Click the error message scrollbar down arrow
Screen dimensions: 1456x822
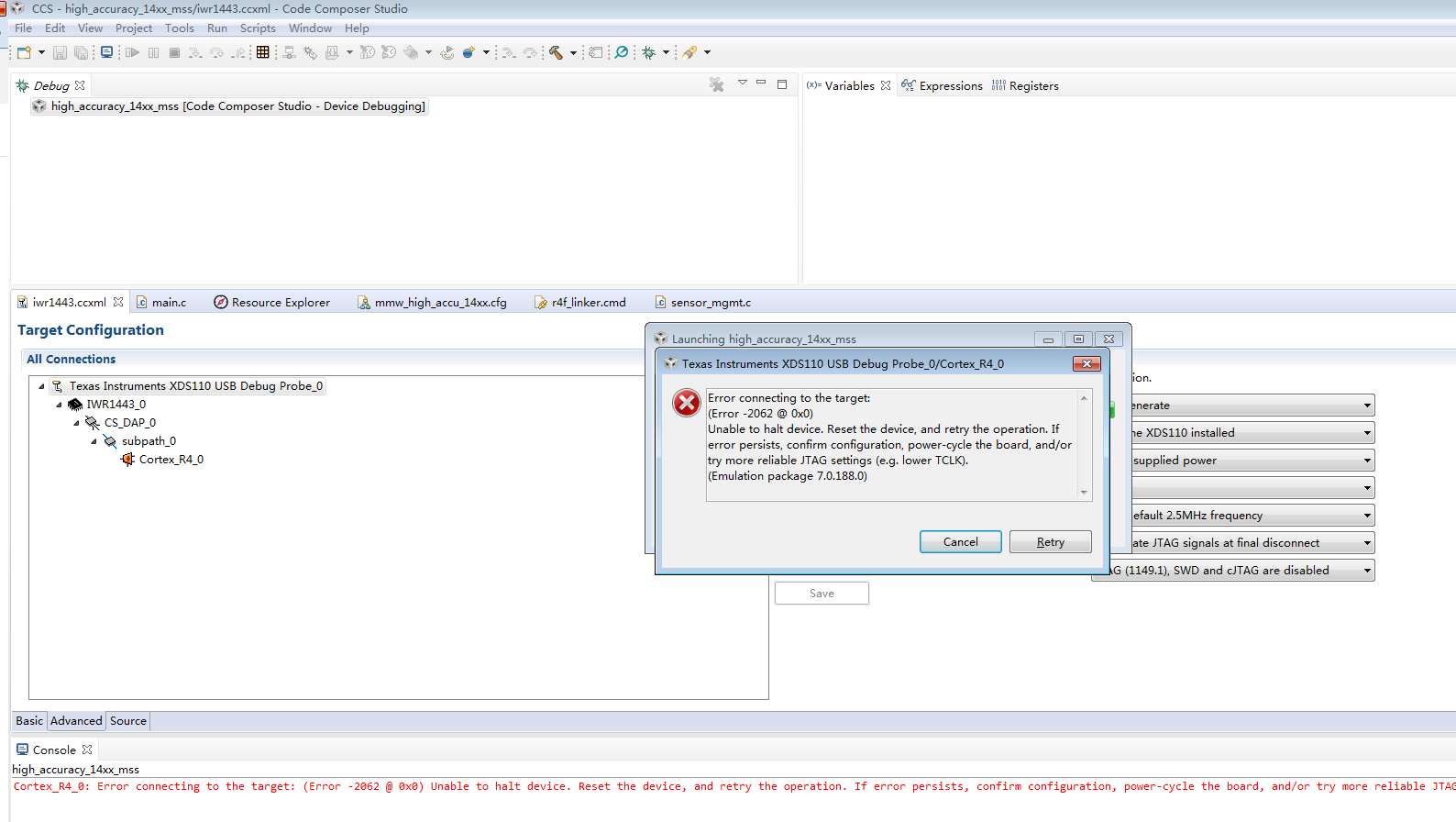[1084, 493]
